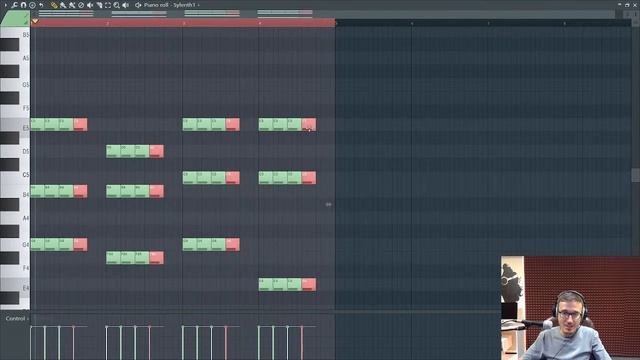640x360 pixels.
Task: Expand the arrow after Sylenth1 title
Action: tap(199, 5)
